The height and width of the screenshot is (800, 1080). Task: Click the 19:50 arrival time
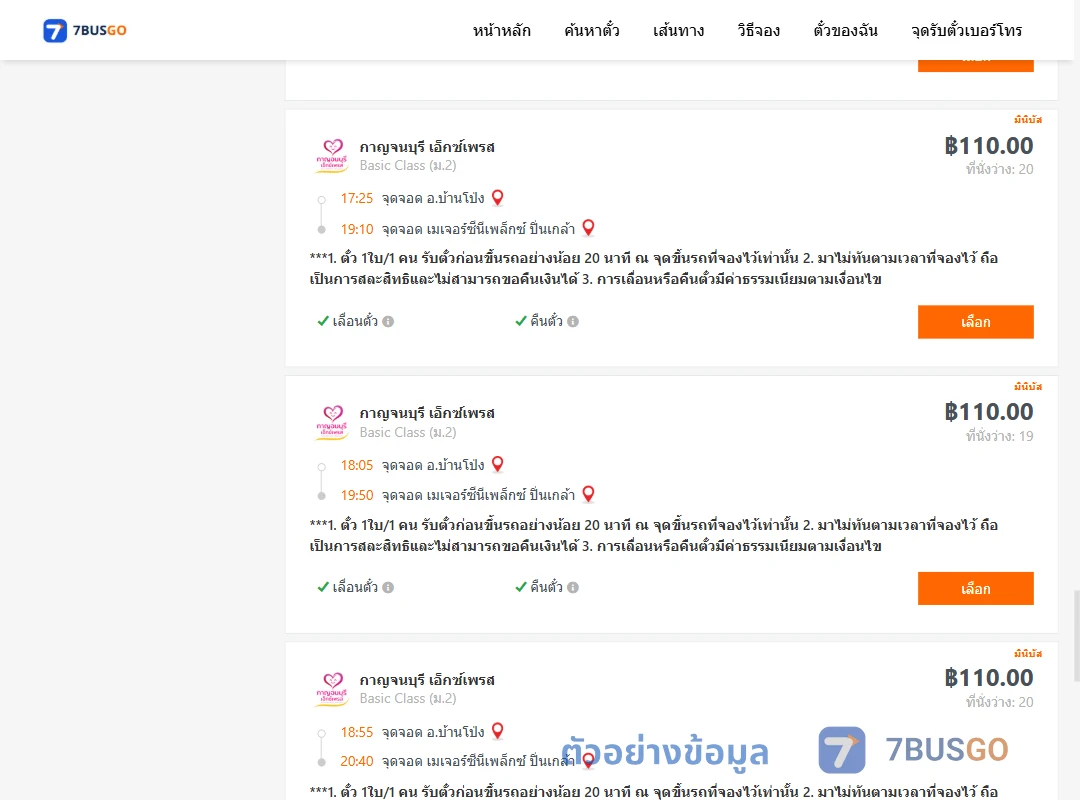[357, 495]
